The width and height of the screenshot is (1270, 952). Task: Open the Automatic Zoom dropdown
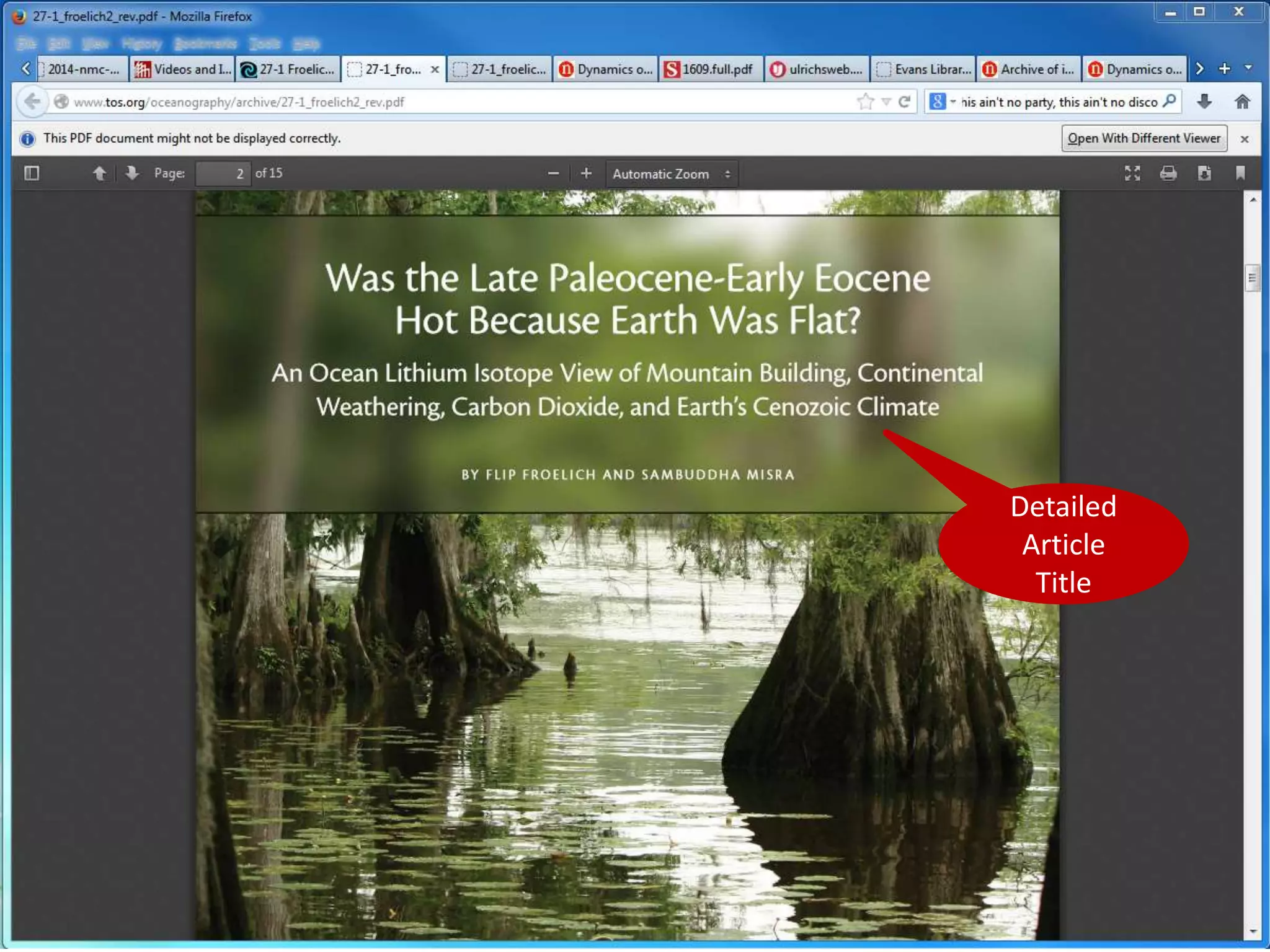pos(672,174)
